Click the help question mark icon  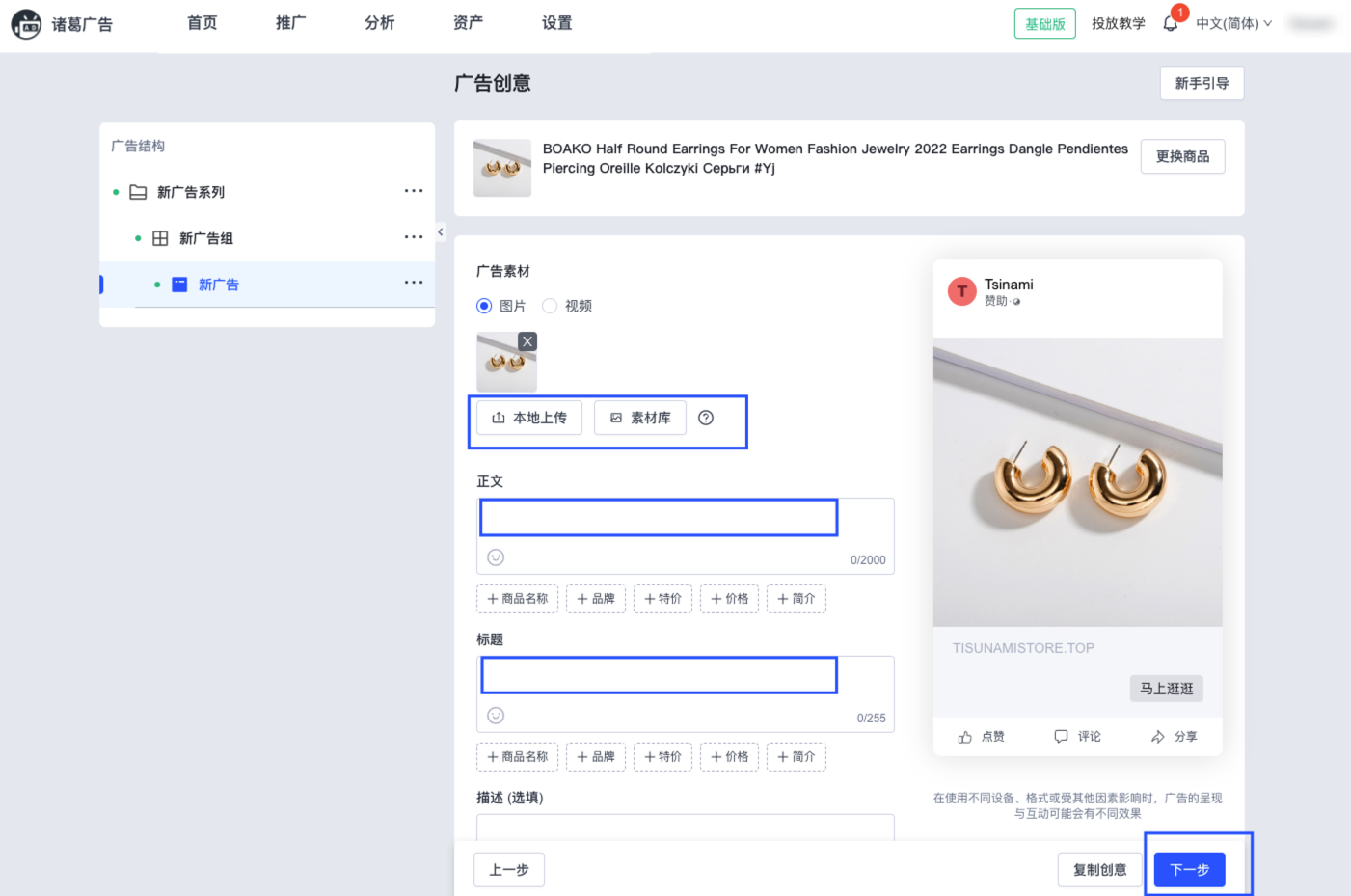pyautogui.click(x=706, y=418)
